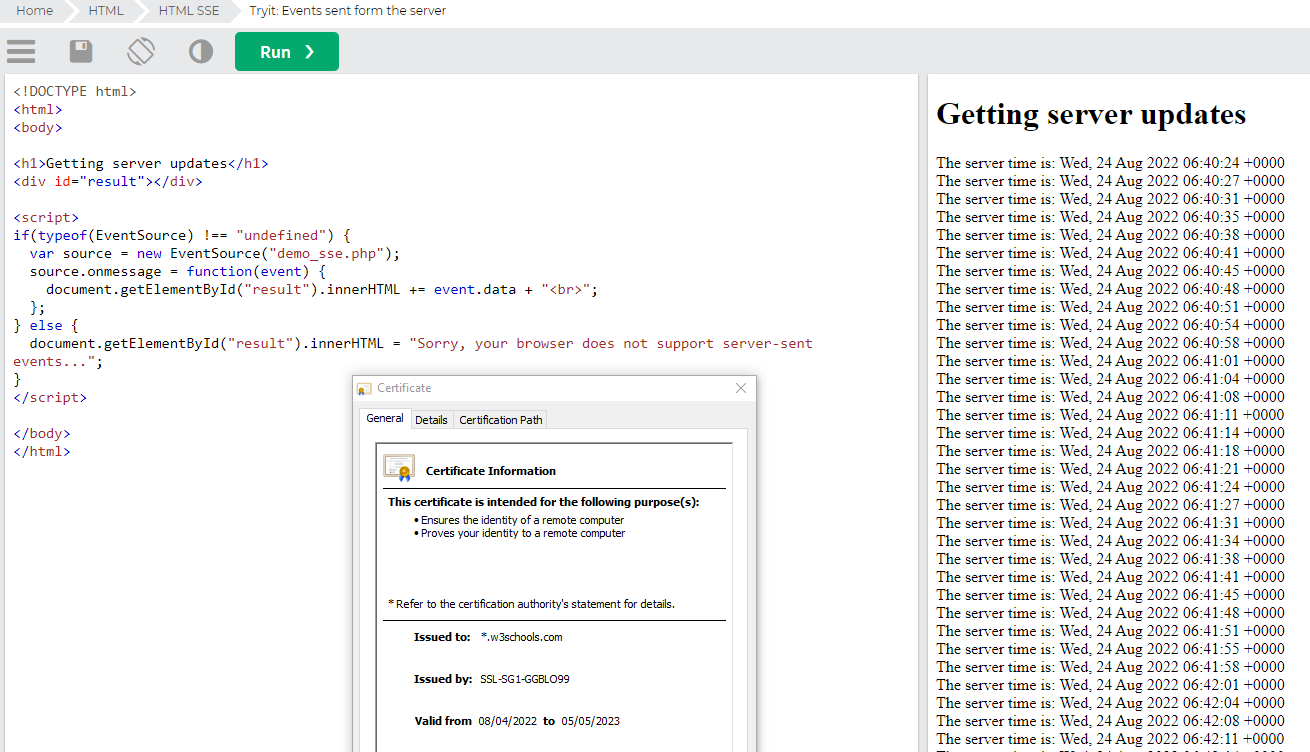The height and width of the screenshot is (752, 1310).
Task: Click the Certificate dialog title bar icon
Action: pyautogui.click(x=365, y=389)
